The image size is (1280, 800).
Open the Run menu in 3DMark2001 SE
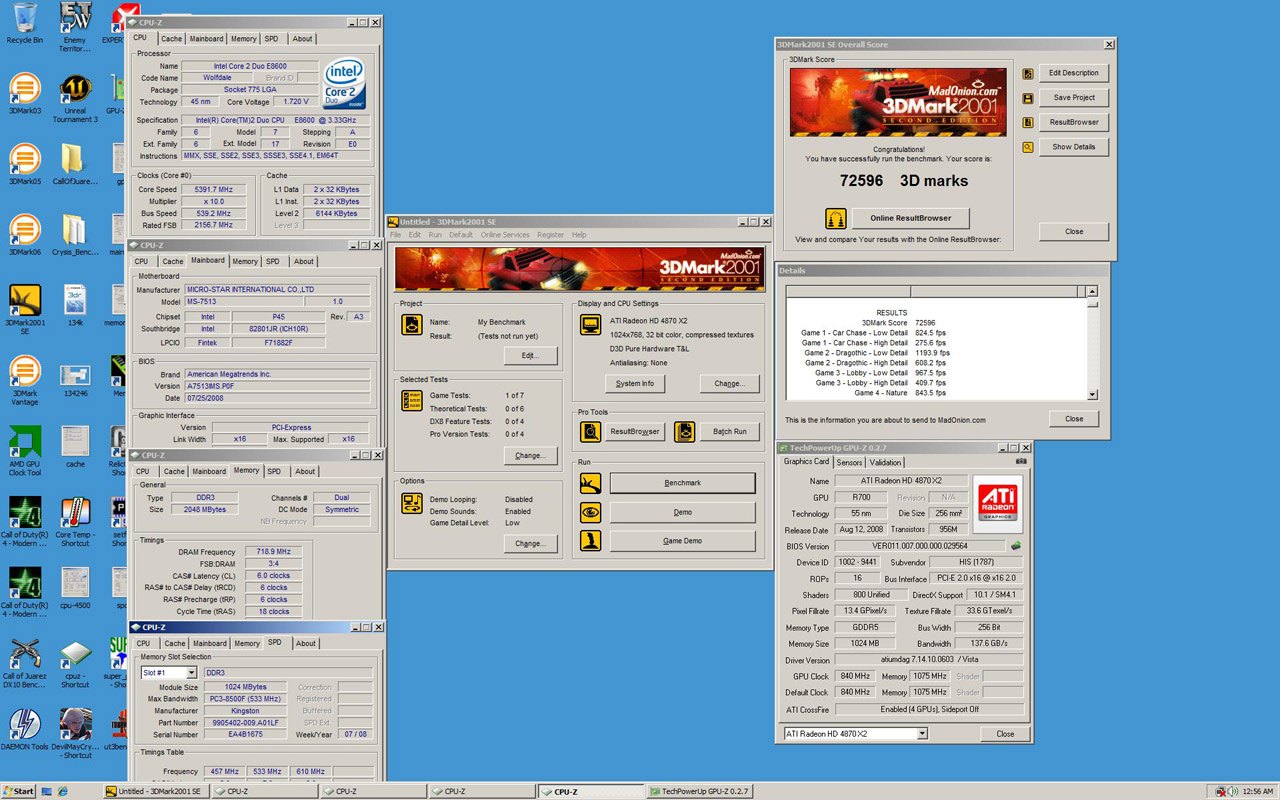[x=435, y=235]
